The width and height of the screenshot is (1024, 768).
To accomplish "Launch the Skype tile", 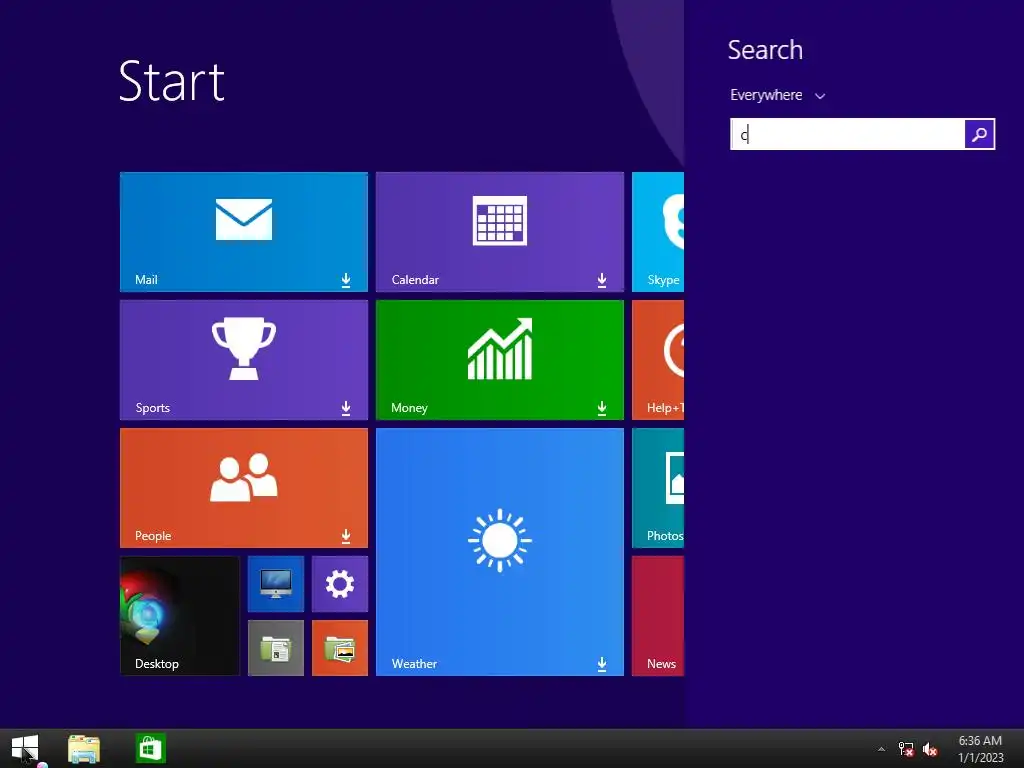I will coord(658,232).
